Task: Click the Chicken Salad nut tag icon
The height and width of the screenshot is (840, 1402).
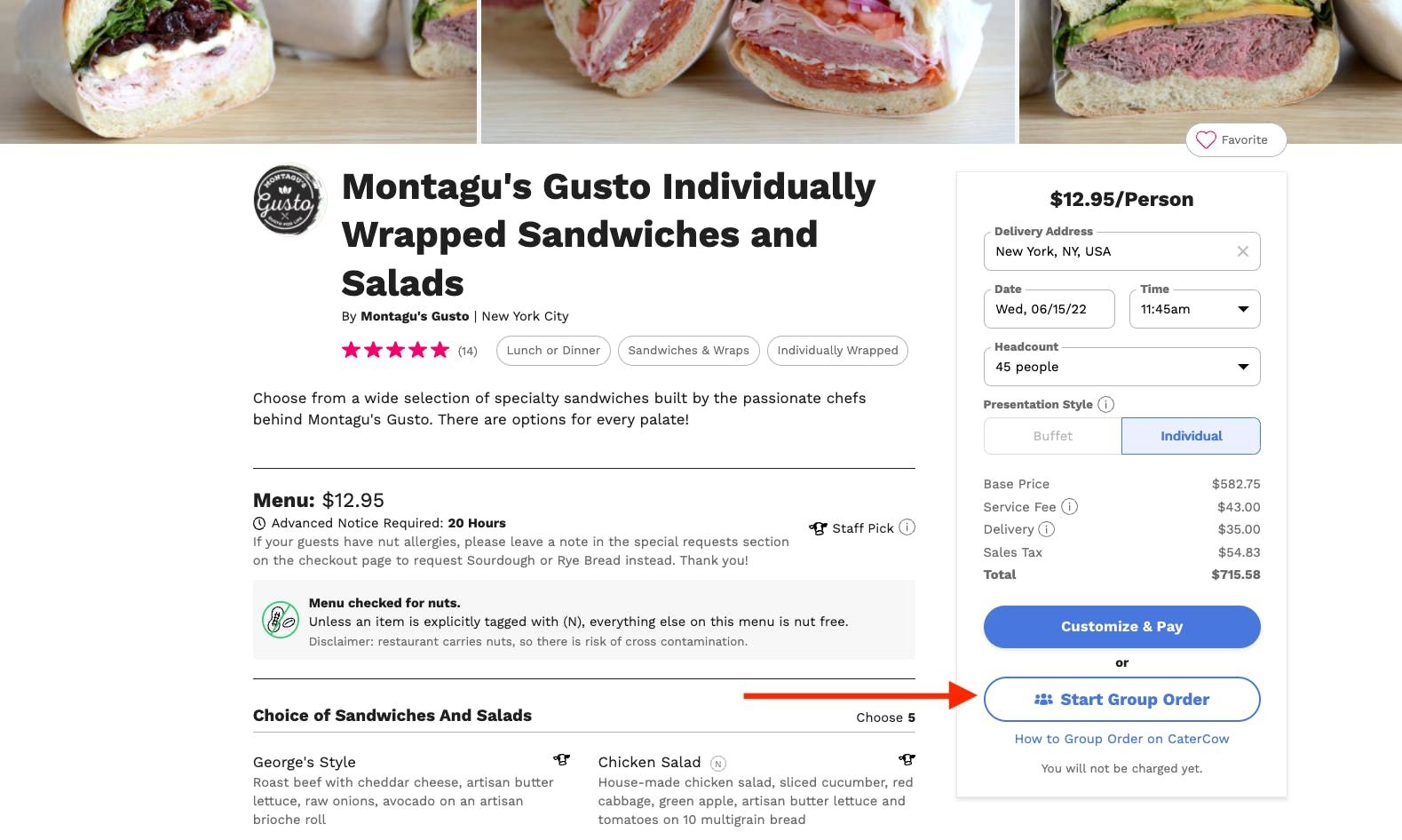Action: tap(718, 763)
